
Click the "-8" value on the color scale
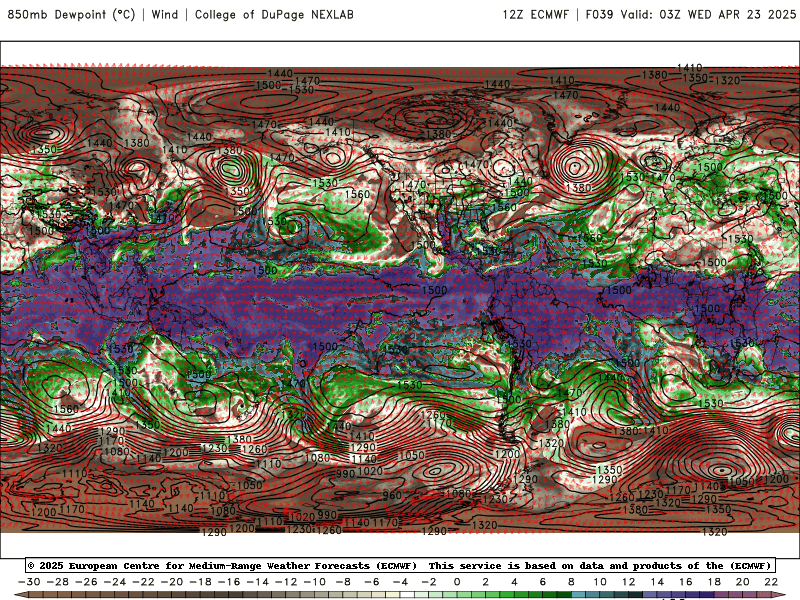click(x=343, y=582)
